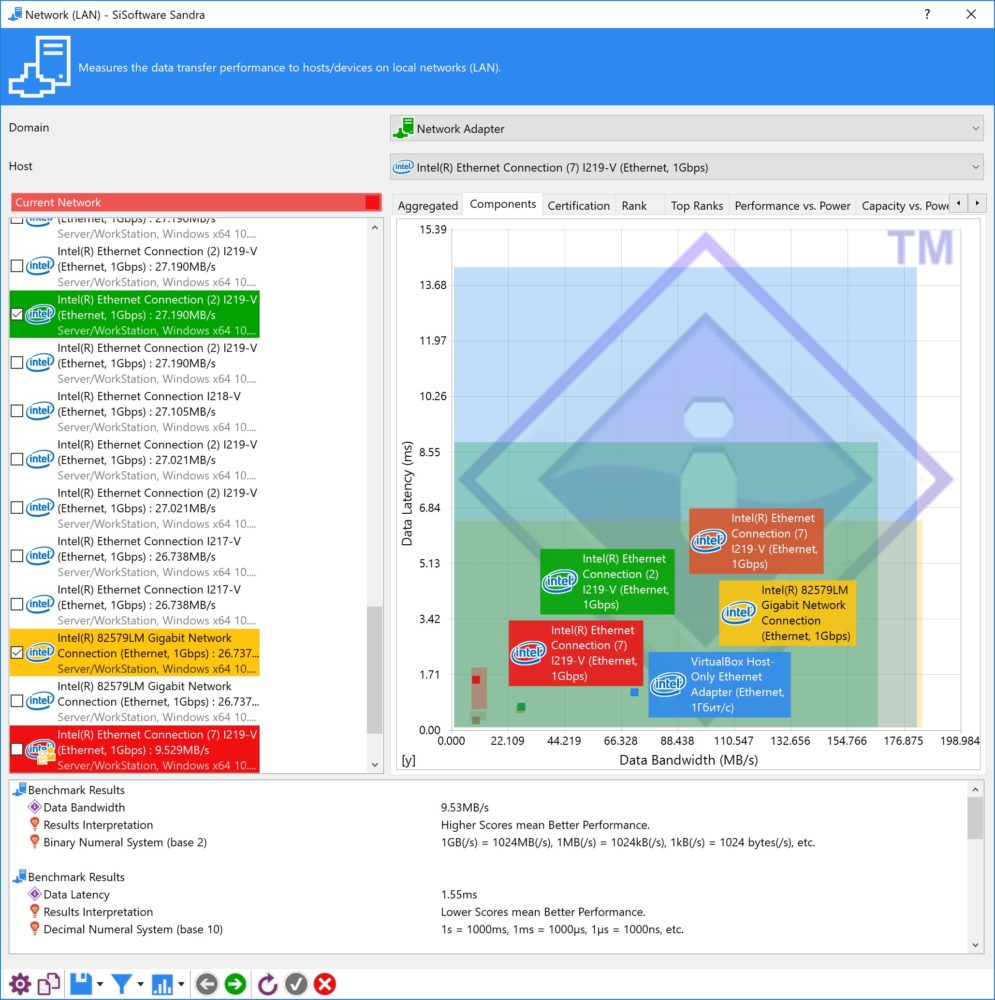This screenshot has height=1000, width=995.
Task: Click lightbulb icon beside Decimal Numeral System
Action: 35,929
